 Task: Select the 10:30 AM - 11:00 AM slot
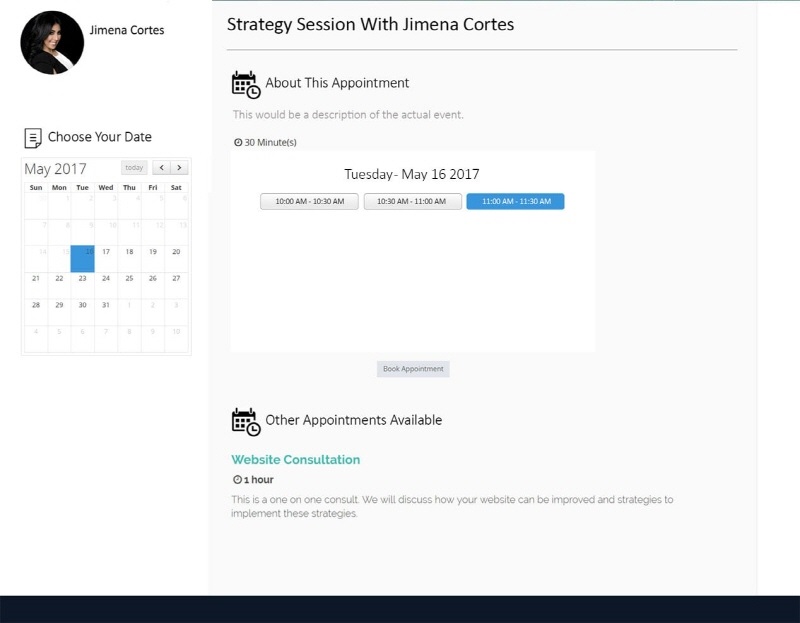412,202
